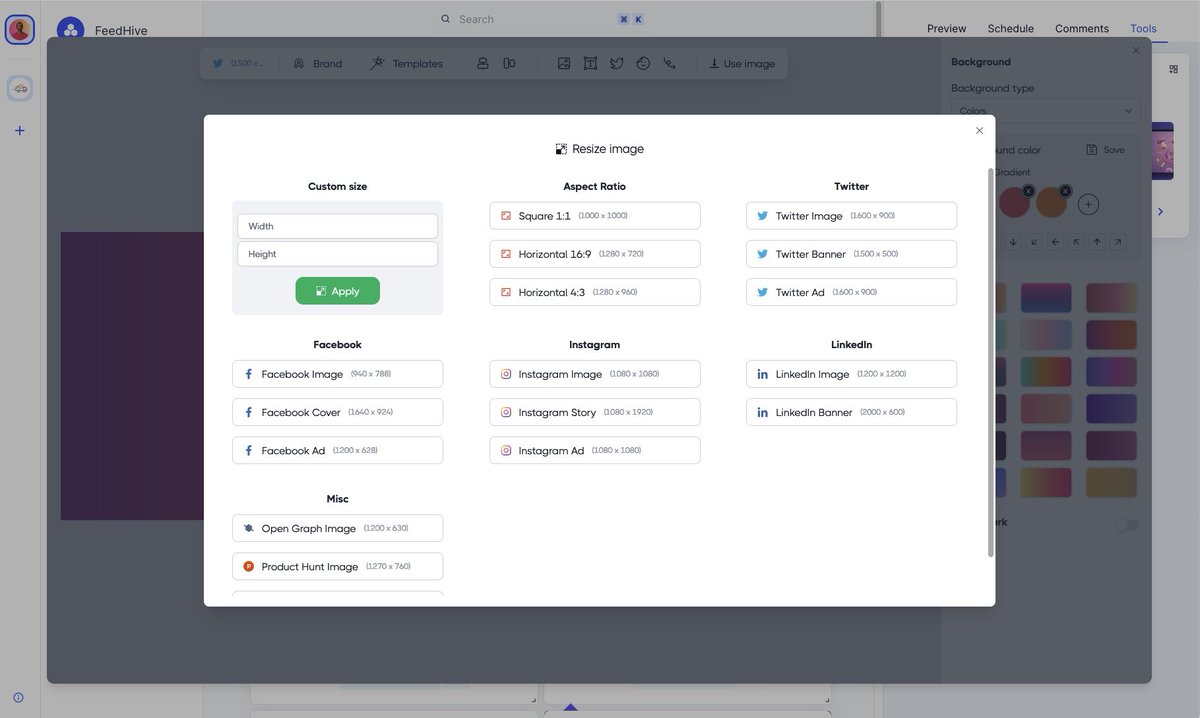Set gradient direction to left arrow

(1055, 242)
